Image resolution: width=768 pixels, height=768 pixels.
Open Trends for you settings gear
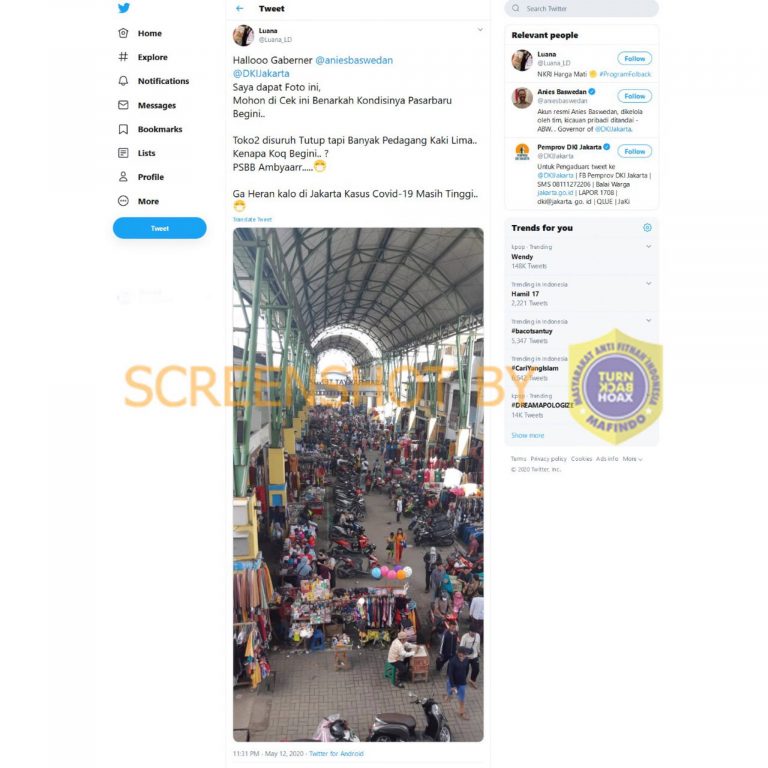click(x=647, y=228)
